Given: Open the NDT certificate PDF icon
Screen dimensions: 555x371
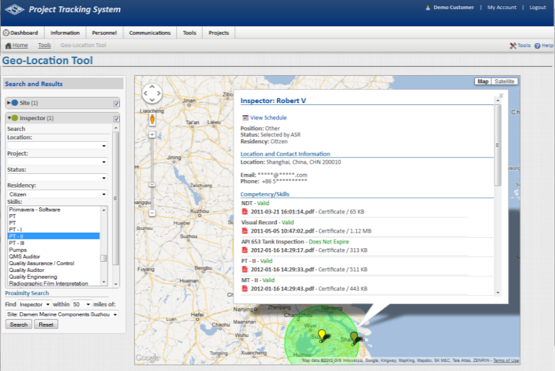Looking at the screenshot, I should pos(244,211).
